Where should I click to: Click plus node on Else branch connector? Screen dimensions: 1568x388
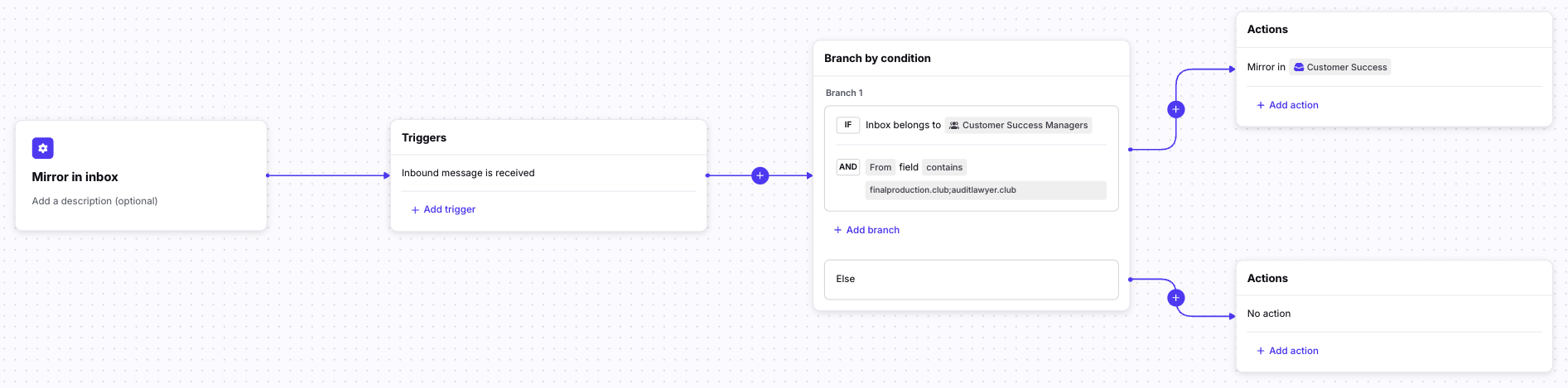(x=1175, y=298)
